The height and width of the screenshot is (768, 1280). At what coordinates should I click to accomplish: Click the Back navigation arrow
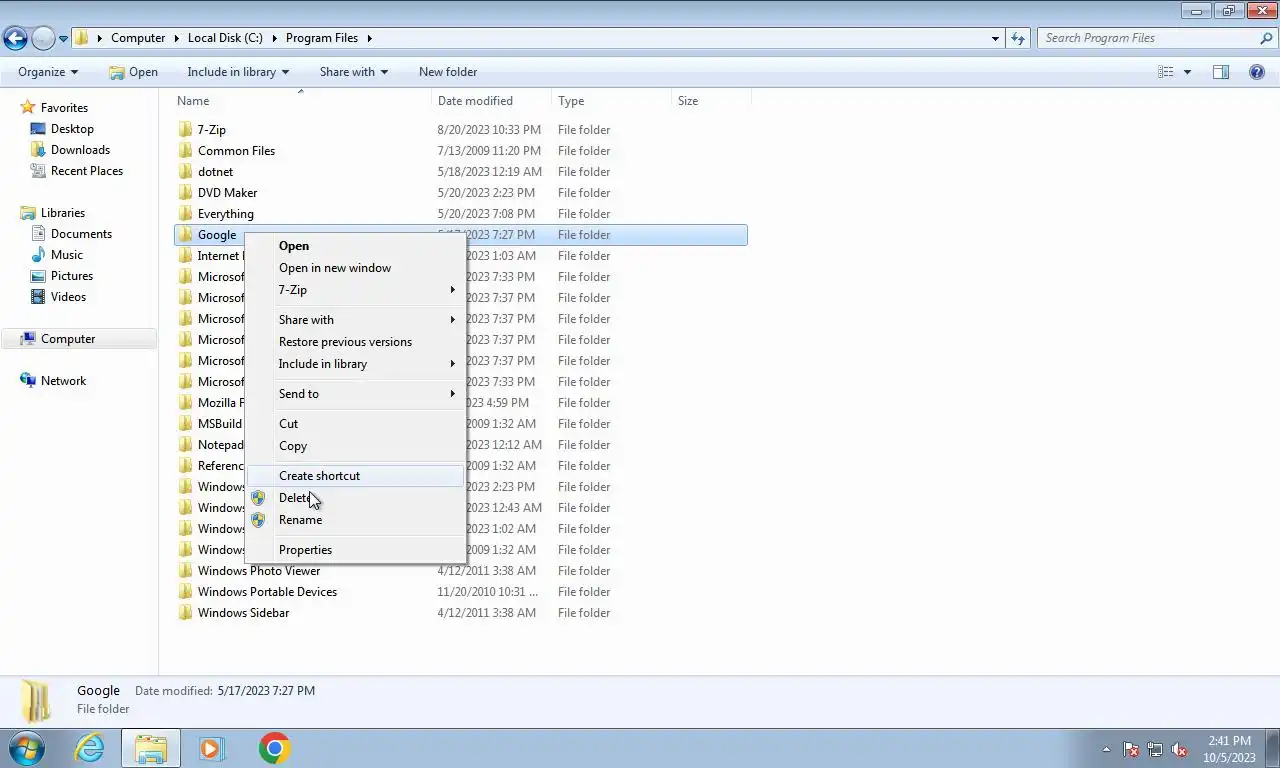[15, 39]
